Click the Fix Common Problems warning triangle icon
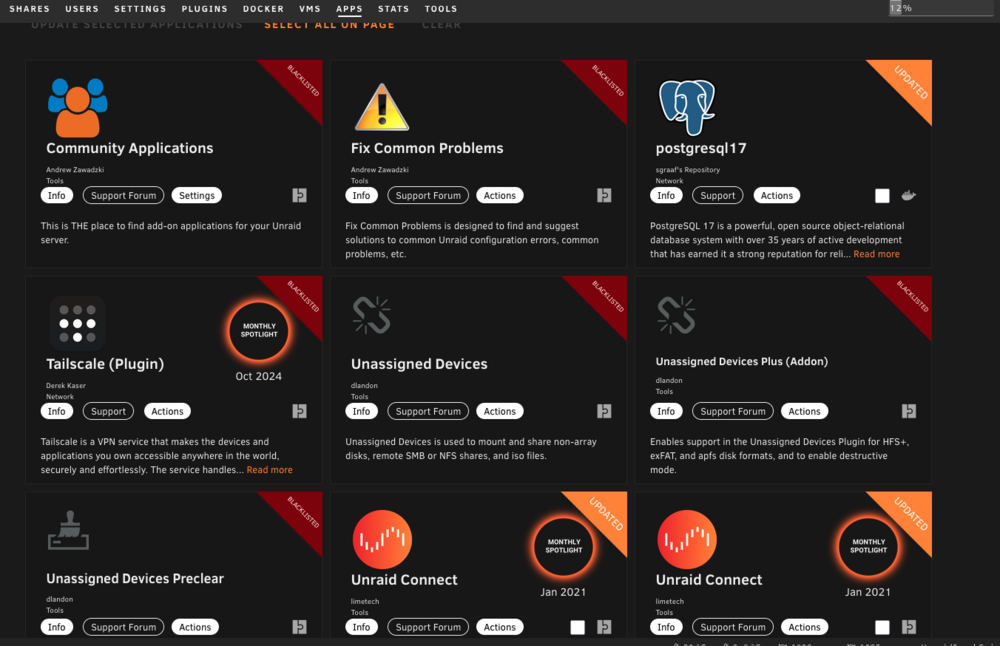The image size is (1000, 646). (381, 107)
